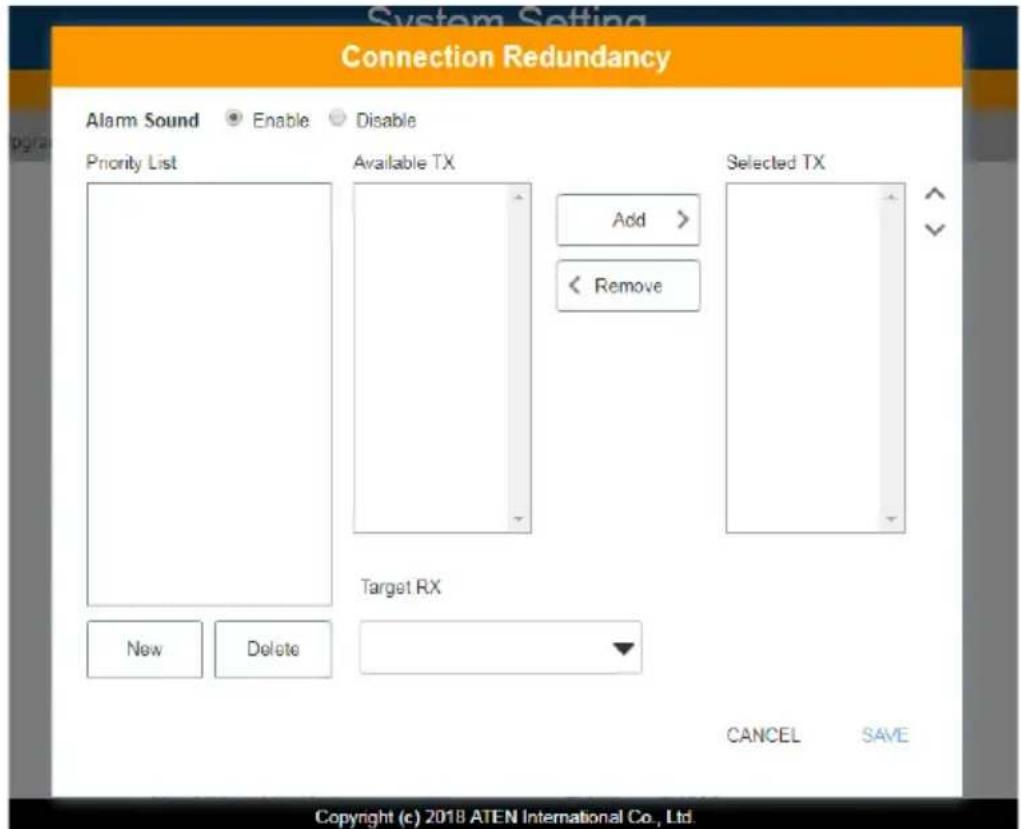The image size is (1021, 829).
Task: Click the Connection Redundancy title
Action: [506, 57]
